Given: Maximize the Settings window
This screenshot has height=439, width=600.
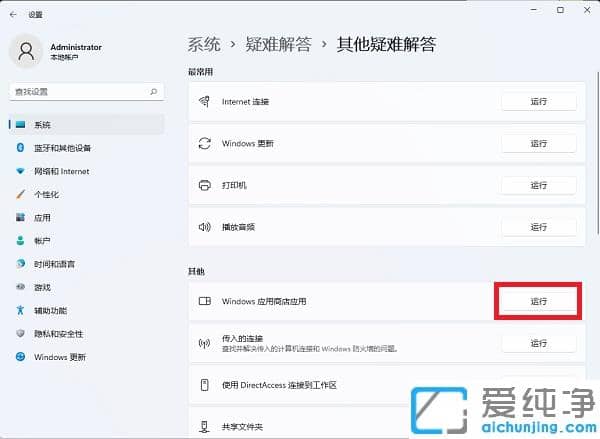Looking at the screenshot, I should pos(561,10).
